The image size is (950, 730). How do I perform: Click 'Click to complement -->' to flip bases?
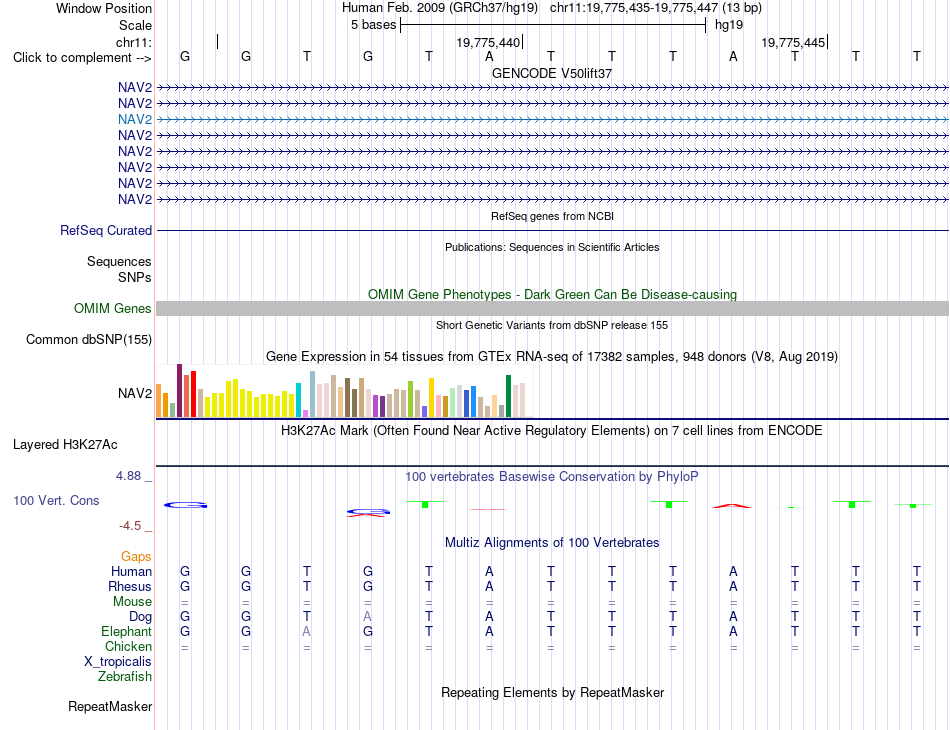[82, 58]
